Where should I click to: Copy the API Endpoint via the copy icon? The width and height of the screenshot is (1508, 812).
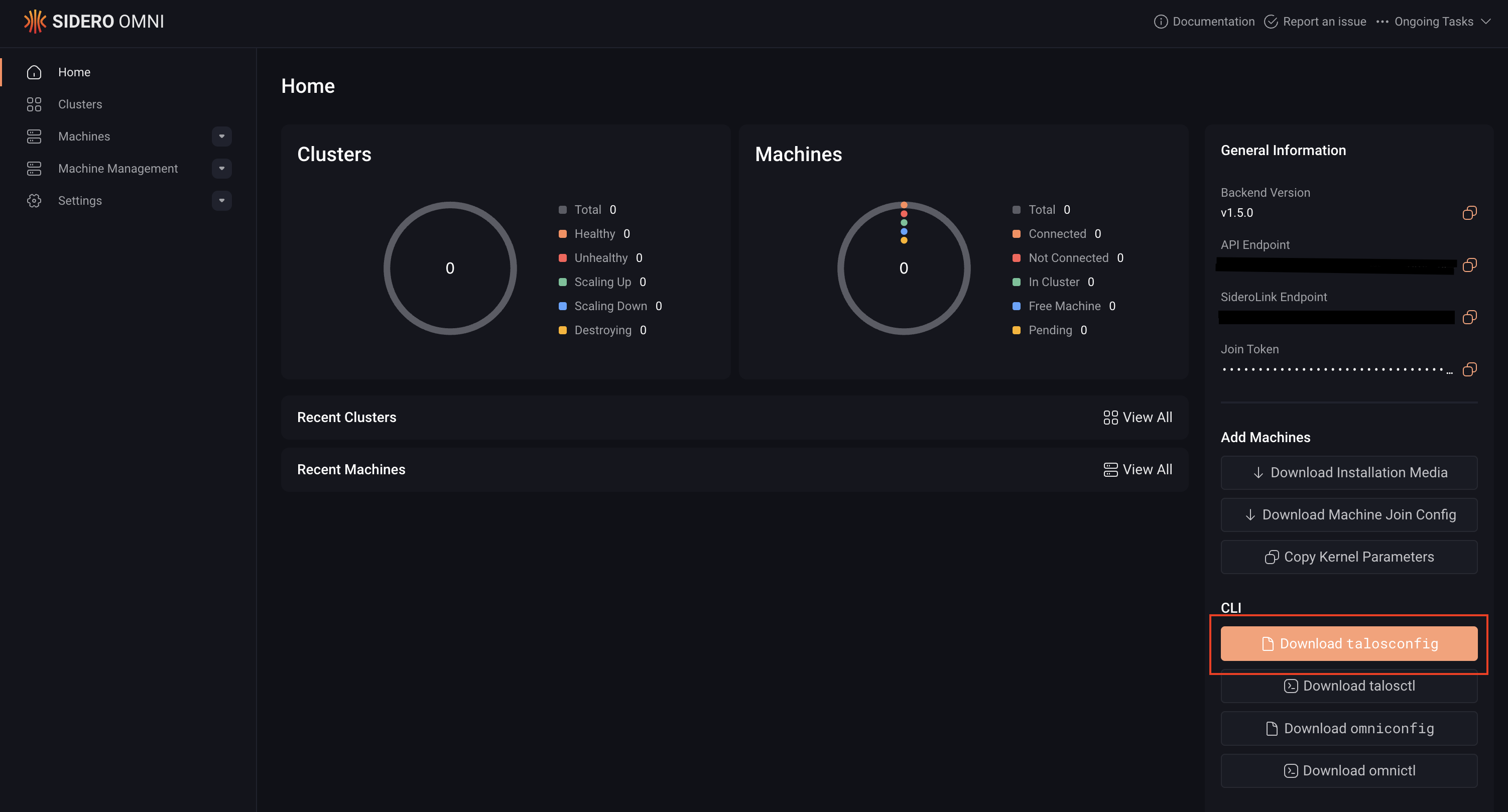tap(1469, 265)
